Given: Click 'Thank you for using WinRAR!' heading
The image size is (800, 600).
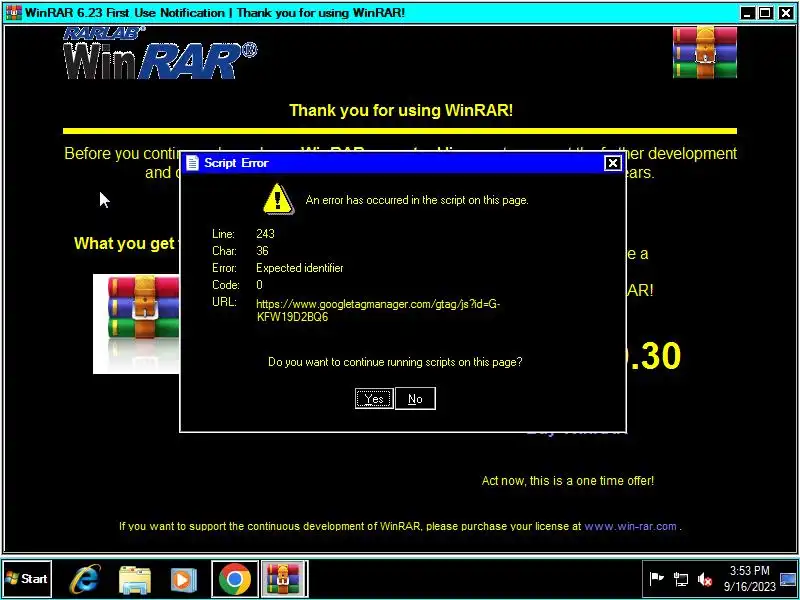Looking at the screenshot, I should point(401,110).
